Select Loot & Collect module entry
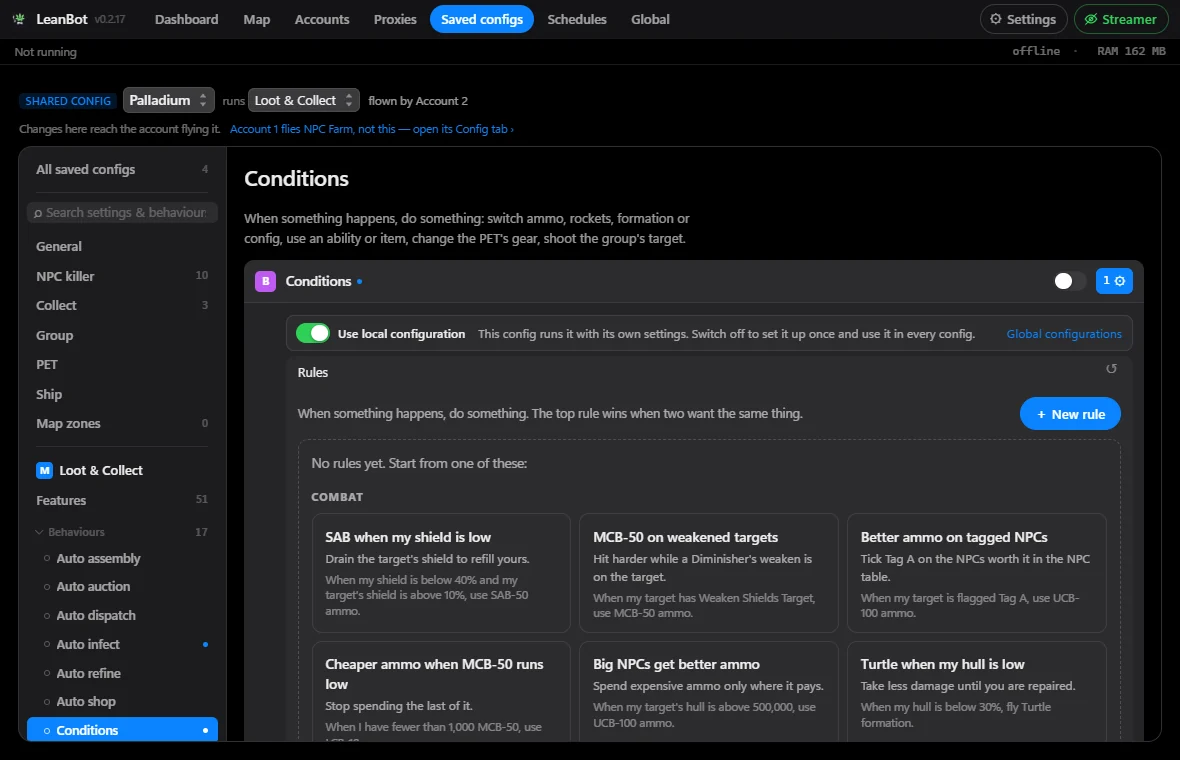The image size is (1180, 760). [122, 470]
